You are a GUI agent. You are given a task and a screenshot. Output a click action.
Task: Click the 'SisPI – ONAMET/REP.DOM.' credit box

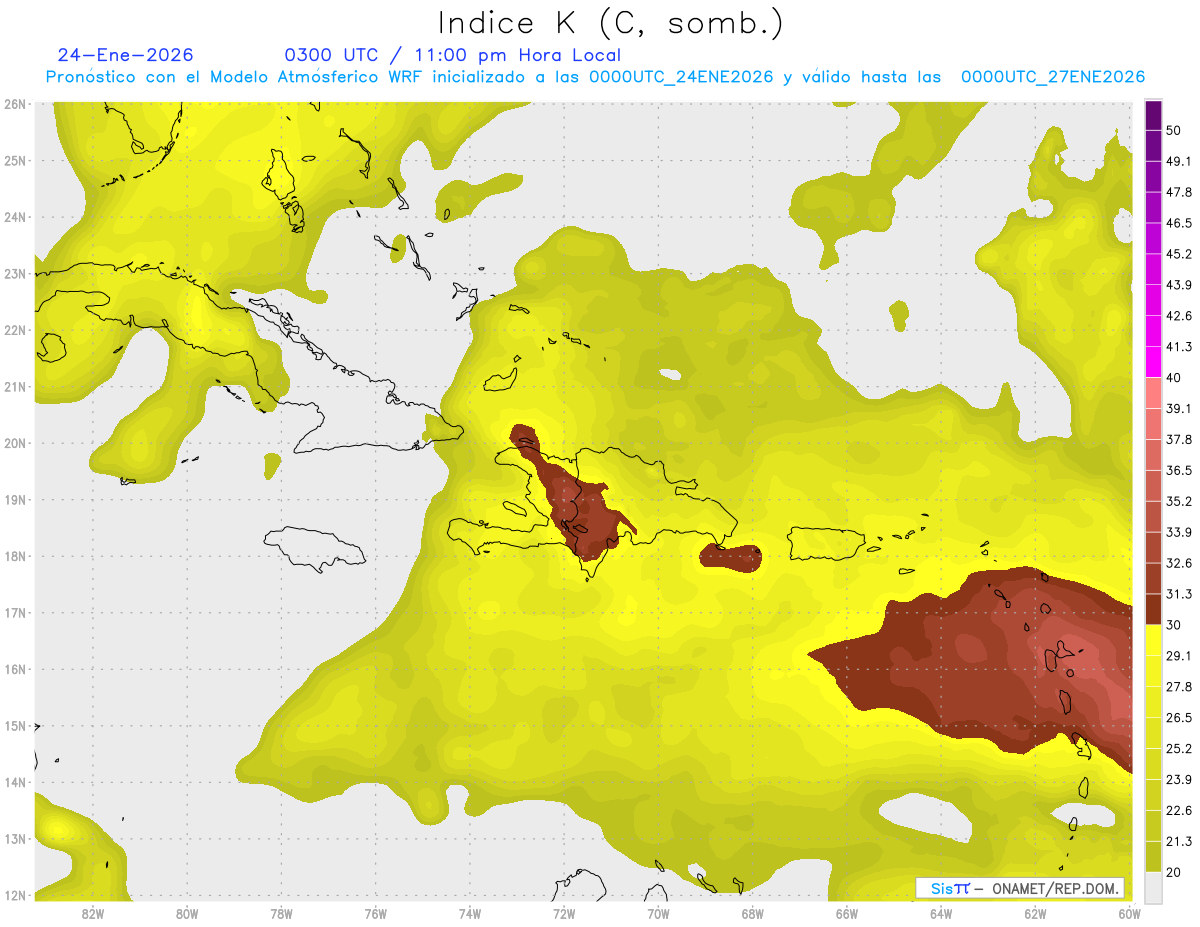tap(1020, 888)
